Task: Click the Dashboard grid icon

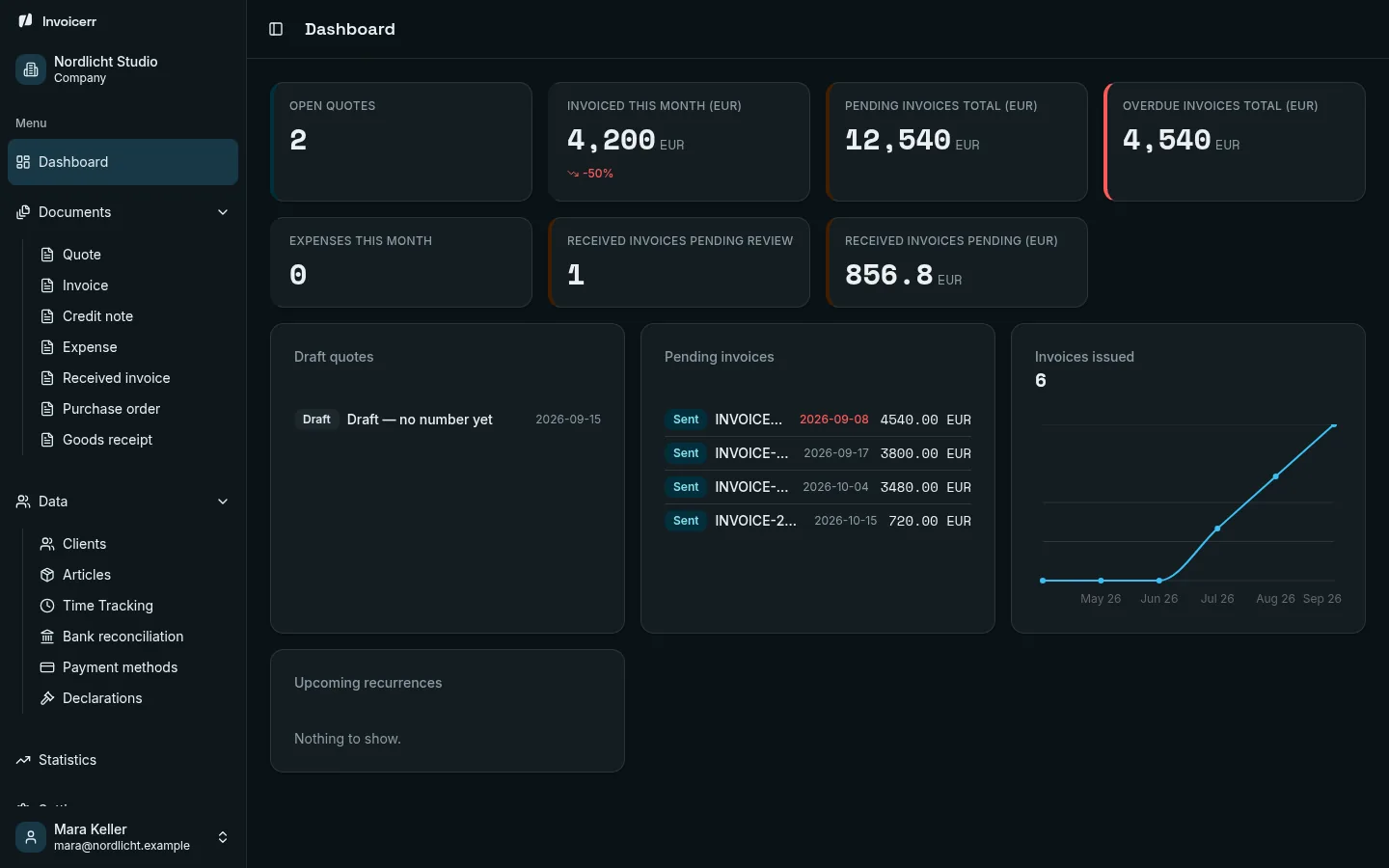Action: [x=23, y=162]
